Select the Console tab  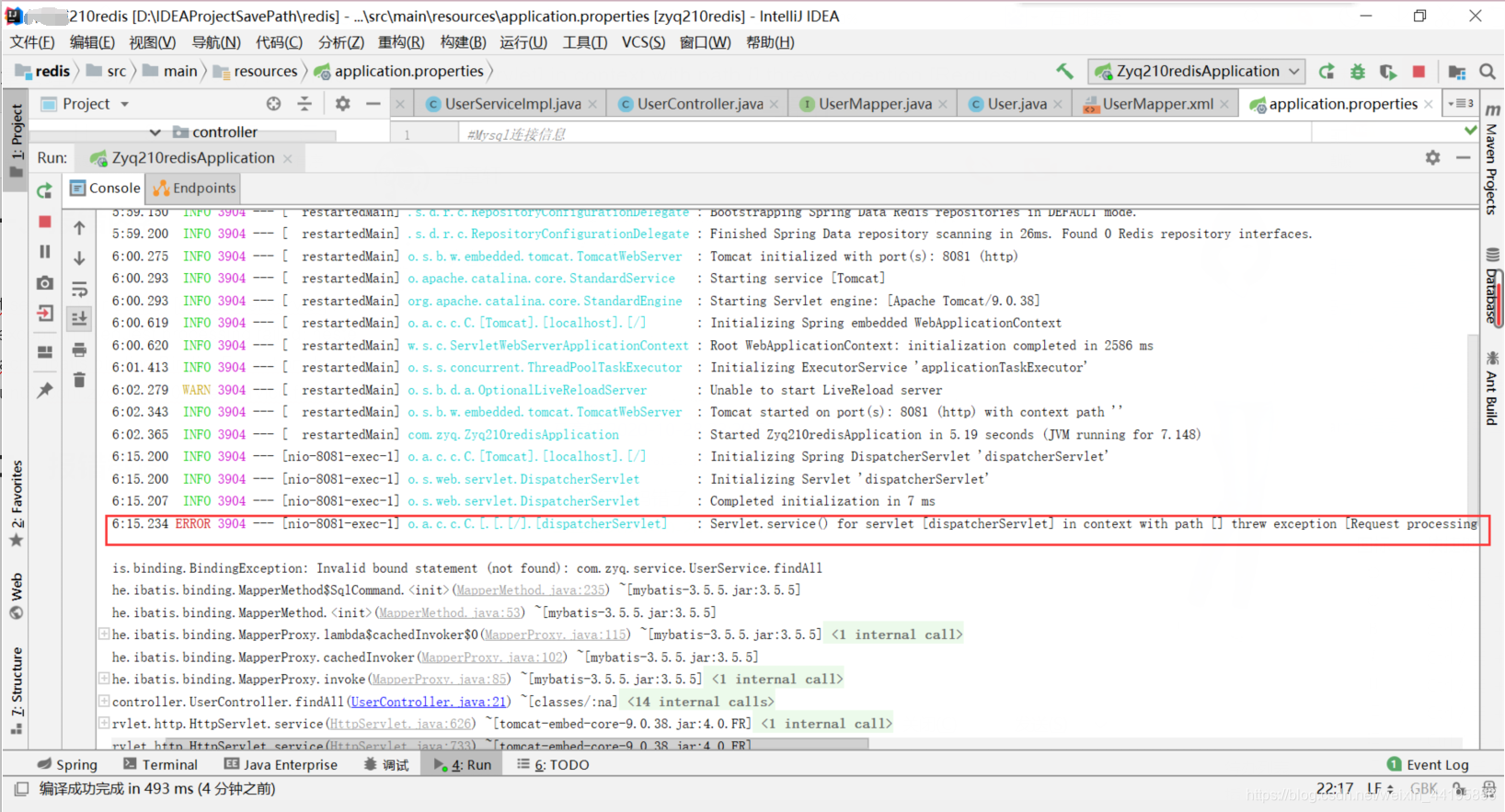click(105, 188)
